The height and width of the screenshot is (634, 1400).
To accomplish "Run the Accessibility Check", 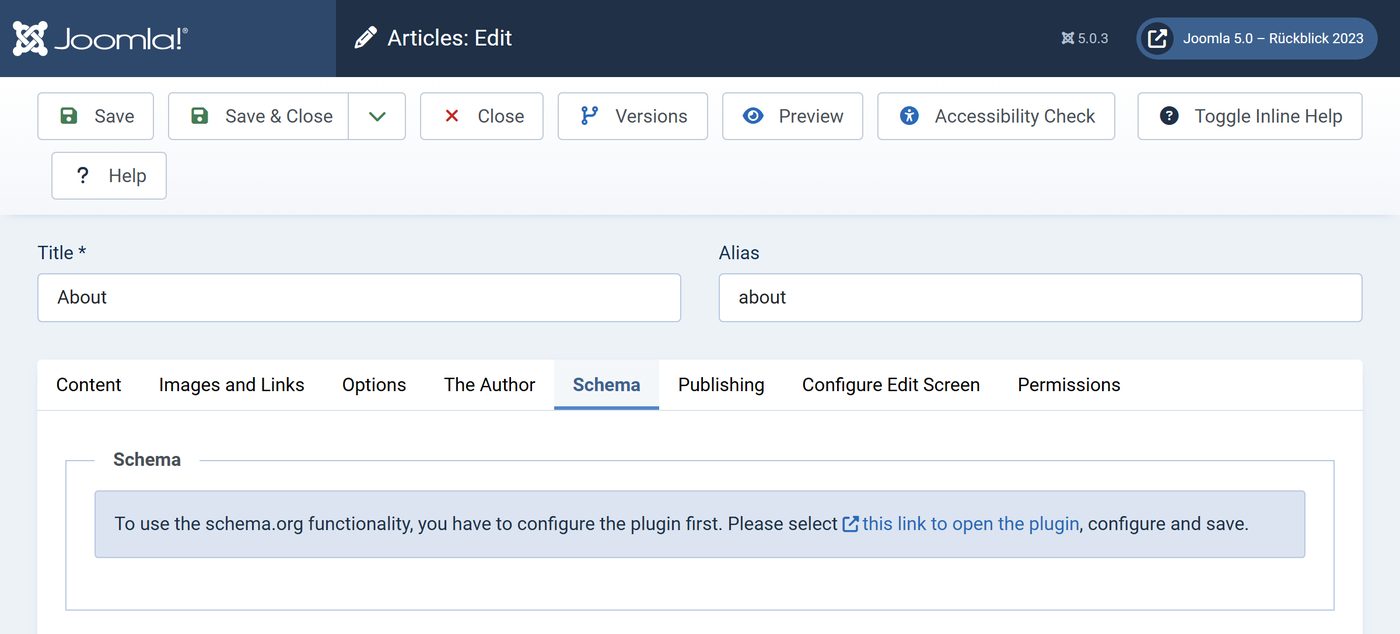I will click(x=996, y=116).
